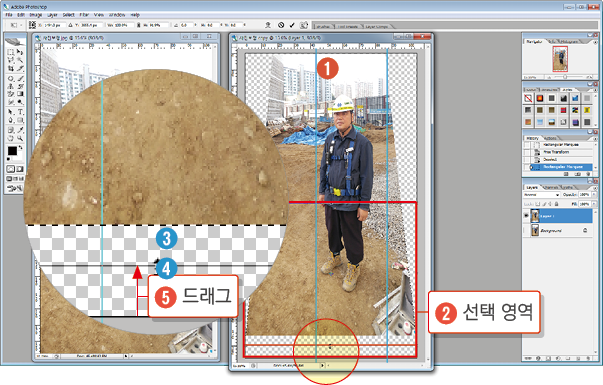Image resolution: width=603 pixels, height=385 pixels.
Task: Toggle Background layer visibility box
Action: [x=526, y=230]
